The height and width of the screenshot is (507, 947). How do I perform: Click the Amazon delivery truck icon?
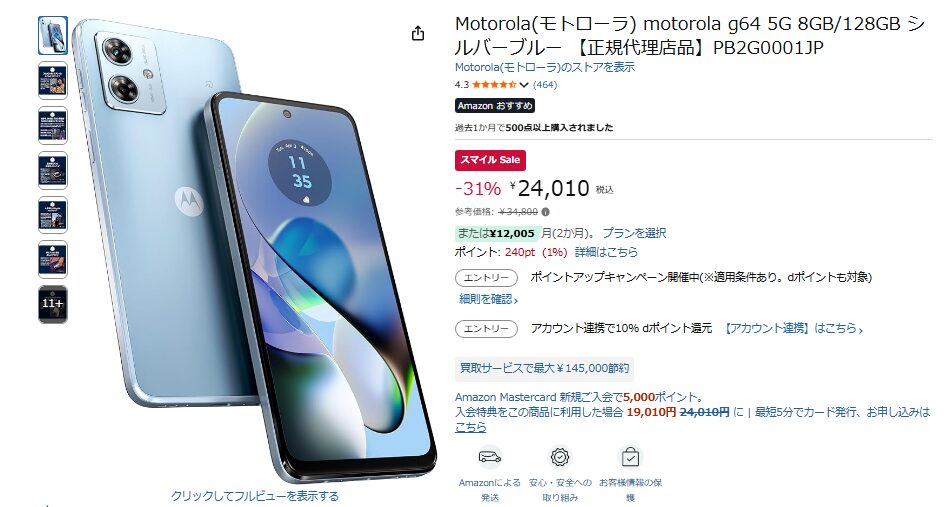(x=490, y=456)
